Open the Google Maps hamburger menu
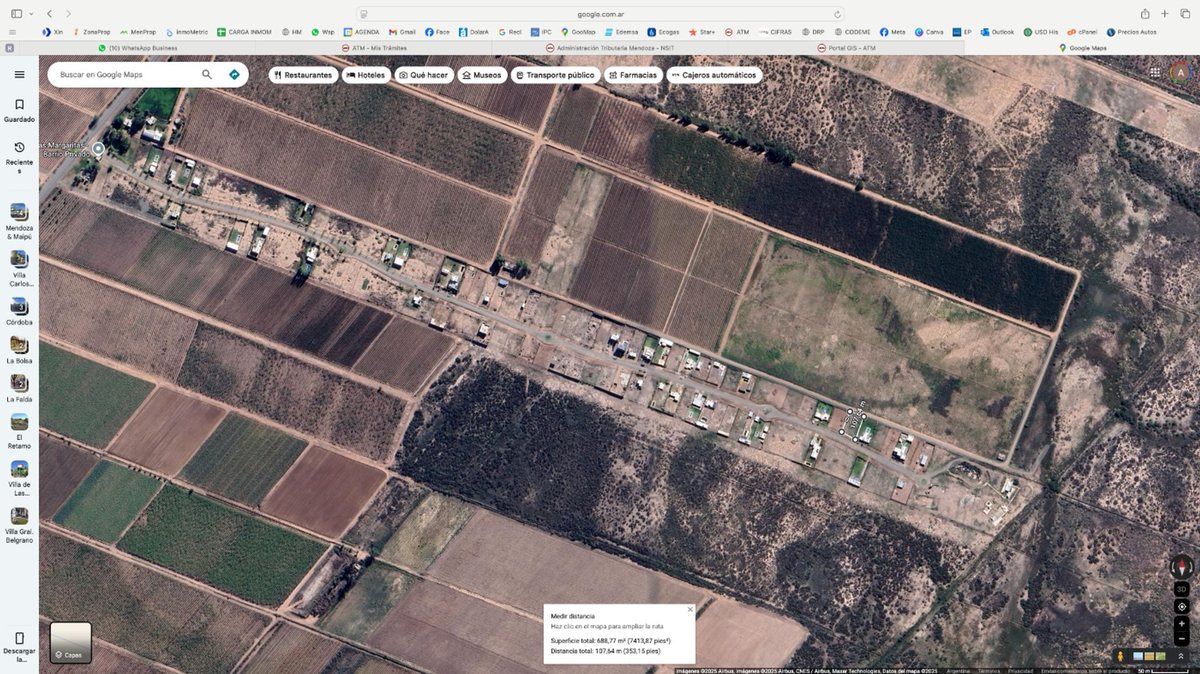This screenshot has width=1200, height=674. 19,74
